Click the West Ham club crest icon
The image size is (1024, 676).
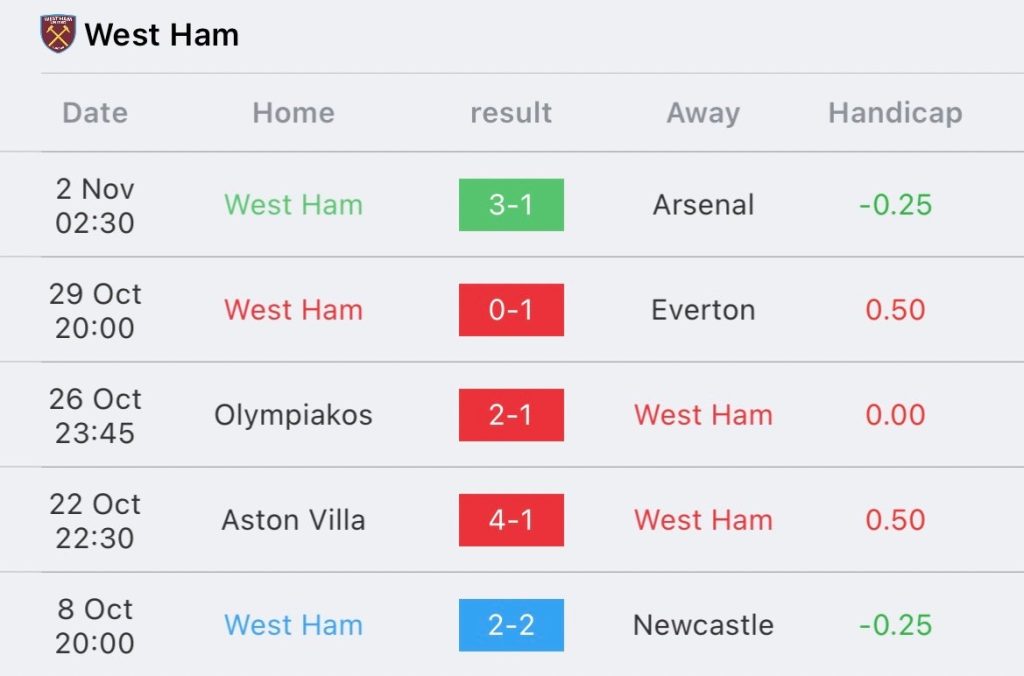coord(58,35)
